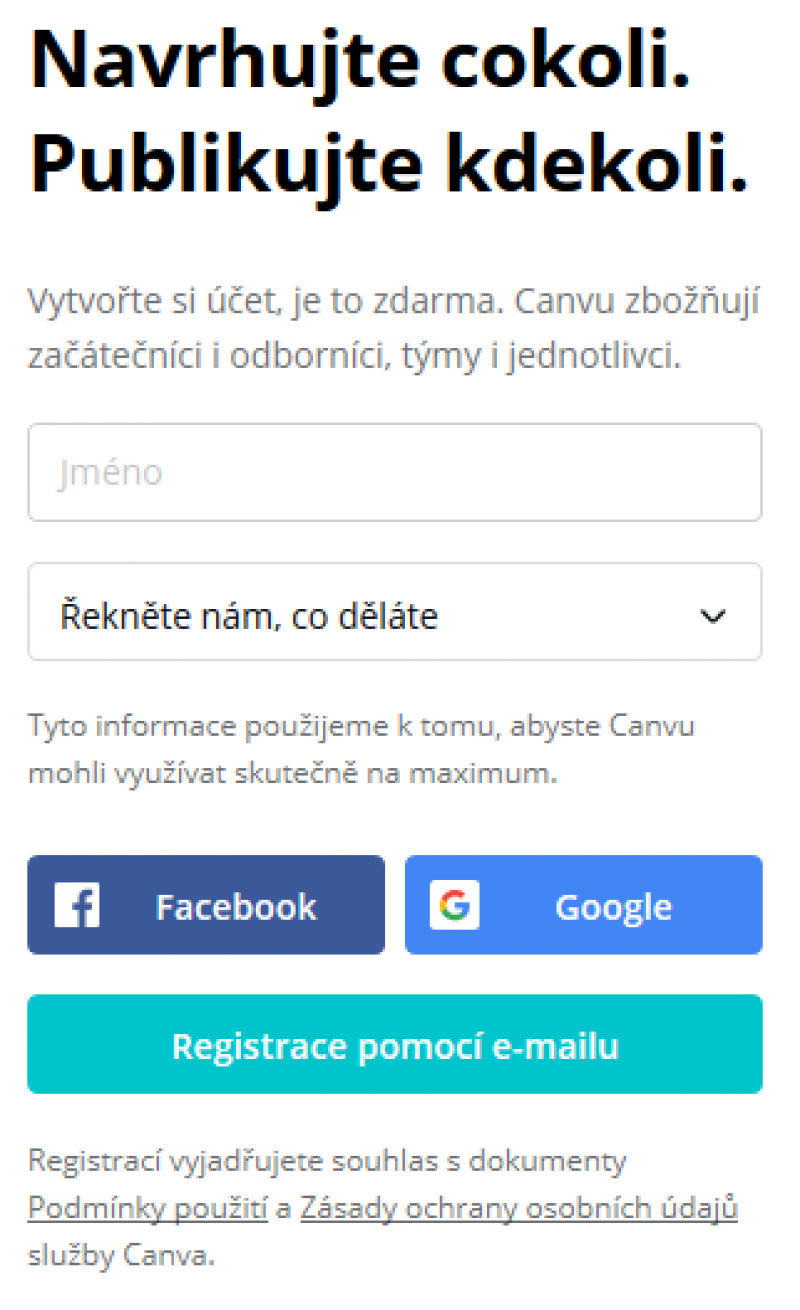Open the "Řekněte nám, co děláte" dropdown
Screen dimensions: 800x1310
(x=394, y=612)
